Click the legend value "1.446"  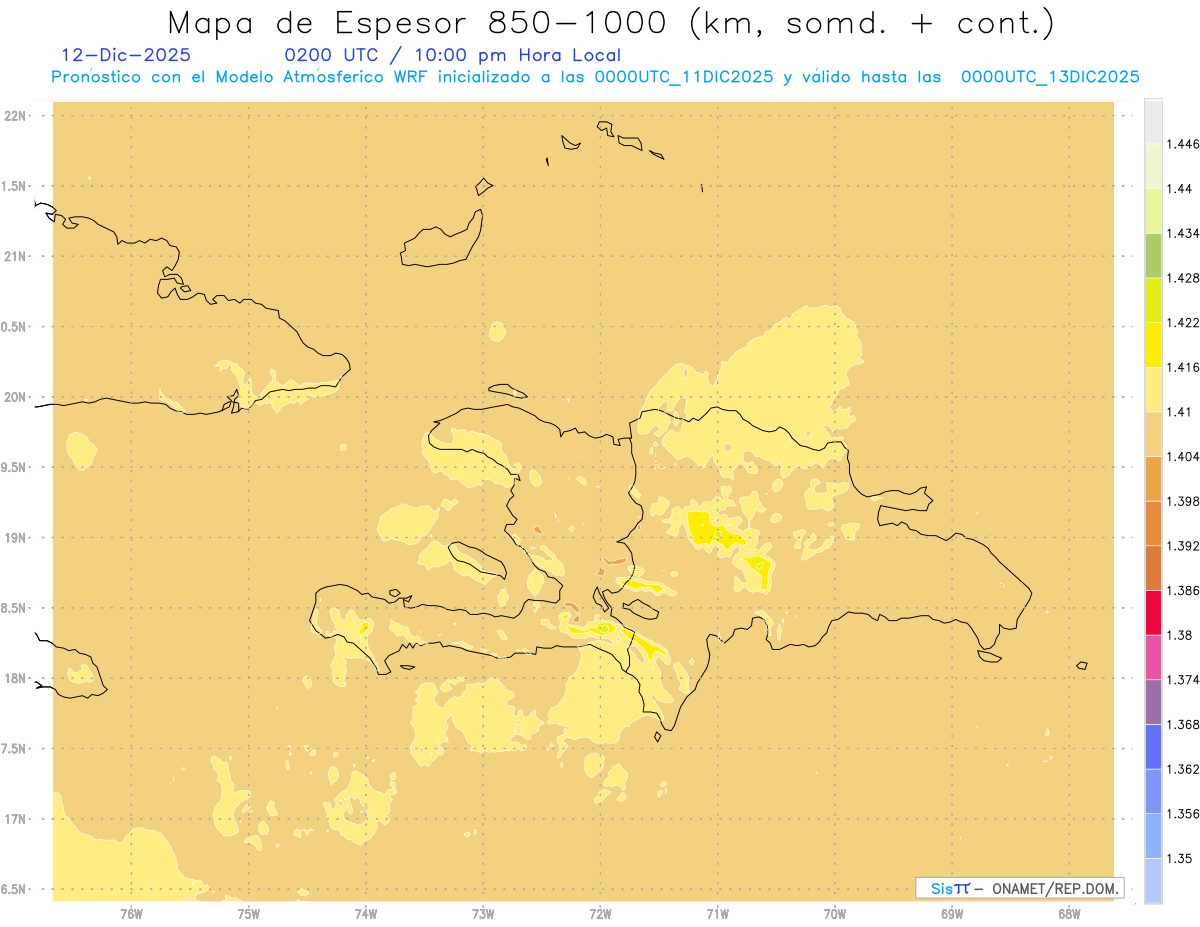[x=1184, y=145]
